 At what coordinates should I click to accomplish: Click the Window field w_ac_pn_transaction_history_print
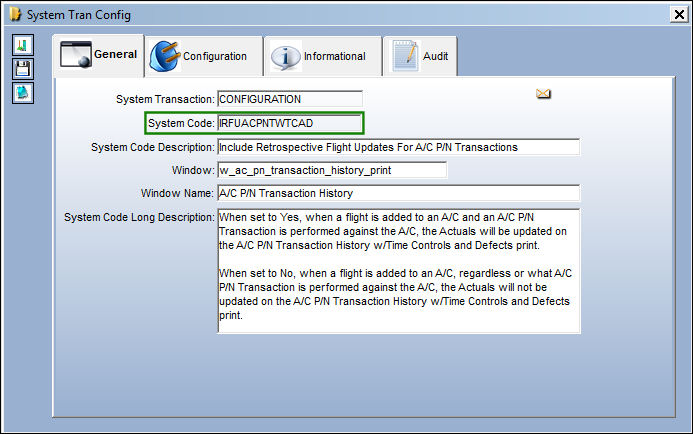pos(332,170)
